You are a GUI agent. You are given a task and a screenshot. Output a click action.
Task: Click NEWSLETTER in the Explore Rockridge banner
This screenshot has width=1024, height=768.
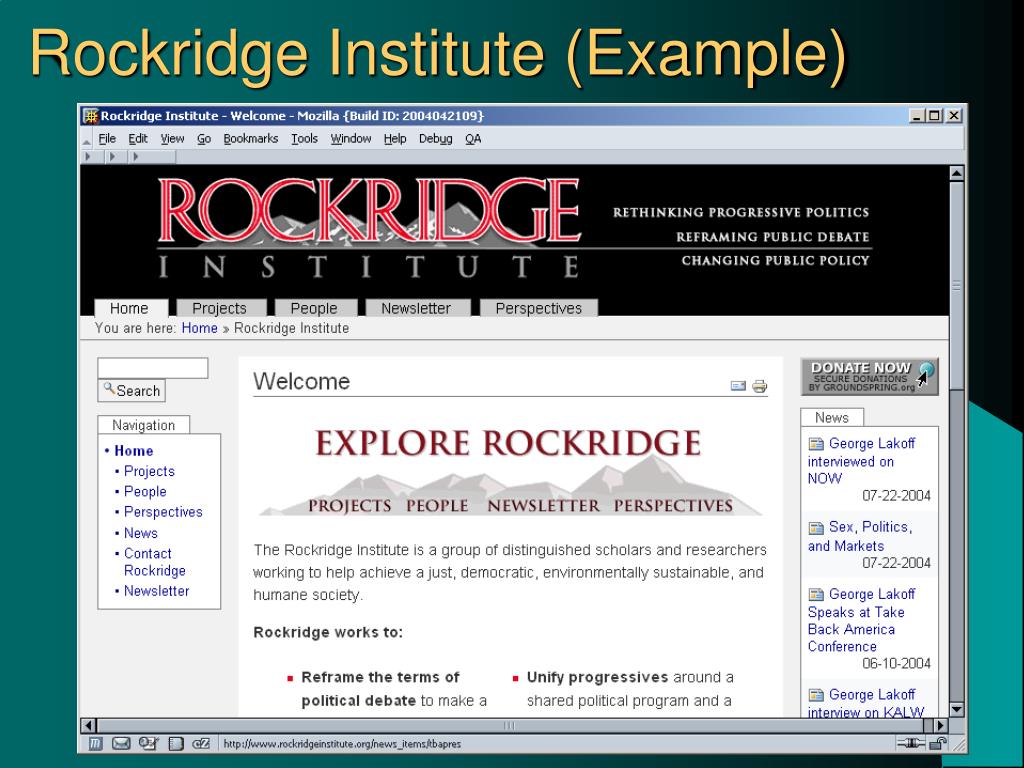[x=543, y=506]
